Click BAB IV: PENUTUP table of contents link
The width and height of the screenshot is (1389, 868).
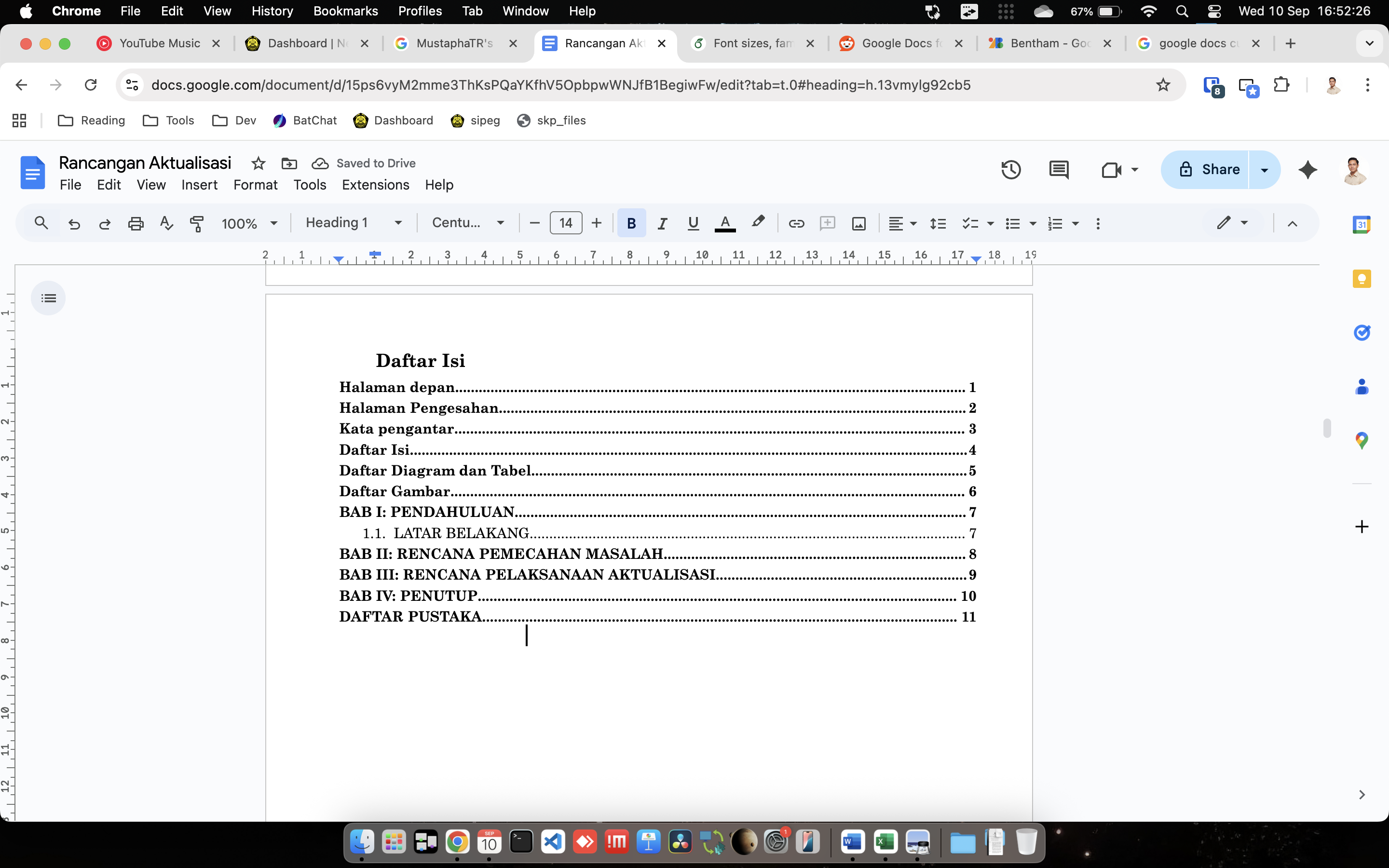click(x=408, y=596)
